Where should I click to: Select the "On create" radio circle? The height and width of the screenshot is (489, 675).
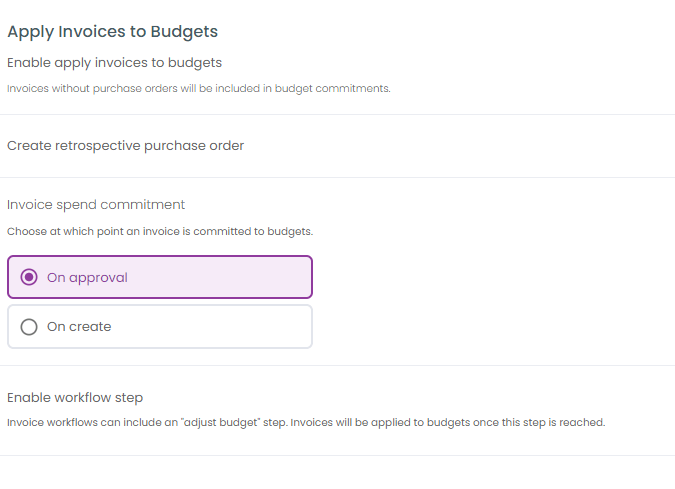pos(29,327)
